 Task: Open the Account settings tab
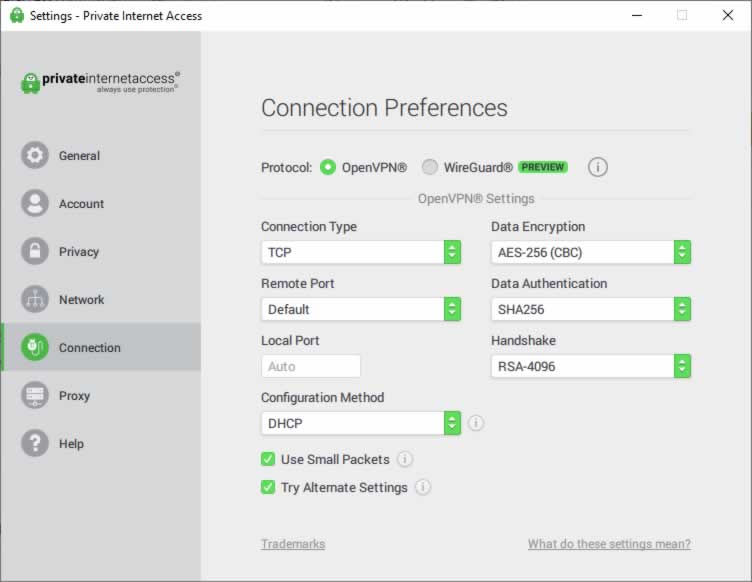pyautogui.click(x=101, y=203)
